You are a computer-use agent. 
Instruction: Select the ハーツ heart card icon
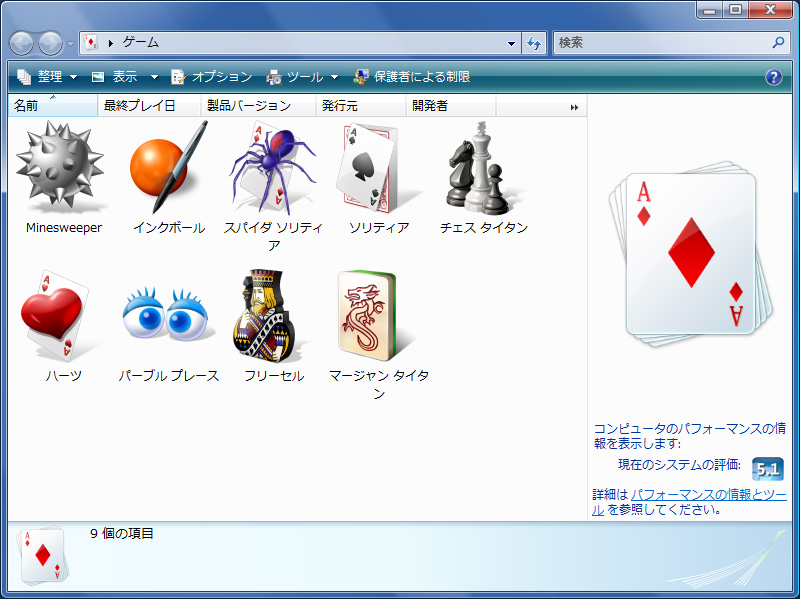[55, 315]
